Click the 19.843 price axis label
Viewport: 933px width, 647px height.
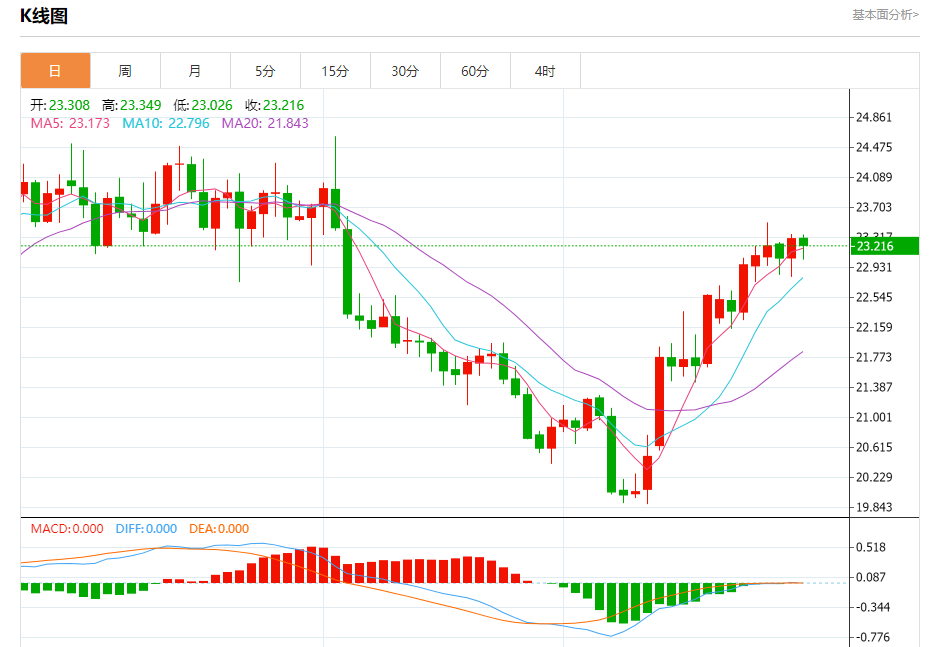874,507
